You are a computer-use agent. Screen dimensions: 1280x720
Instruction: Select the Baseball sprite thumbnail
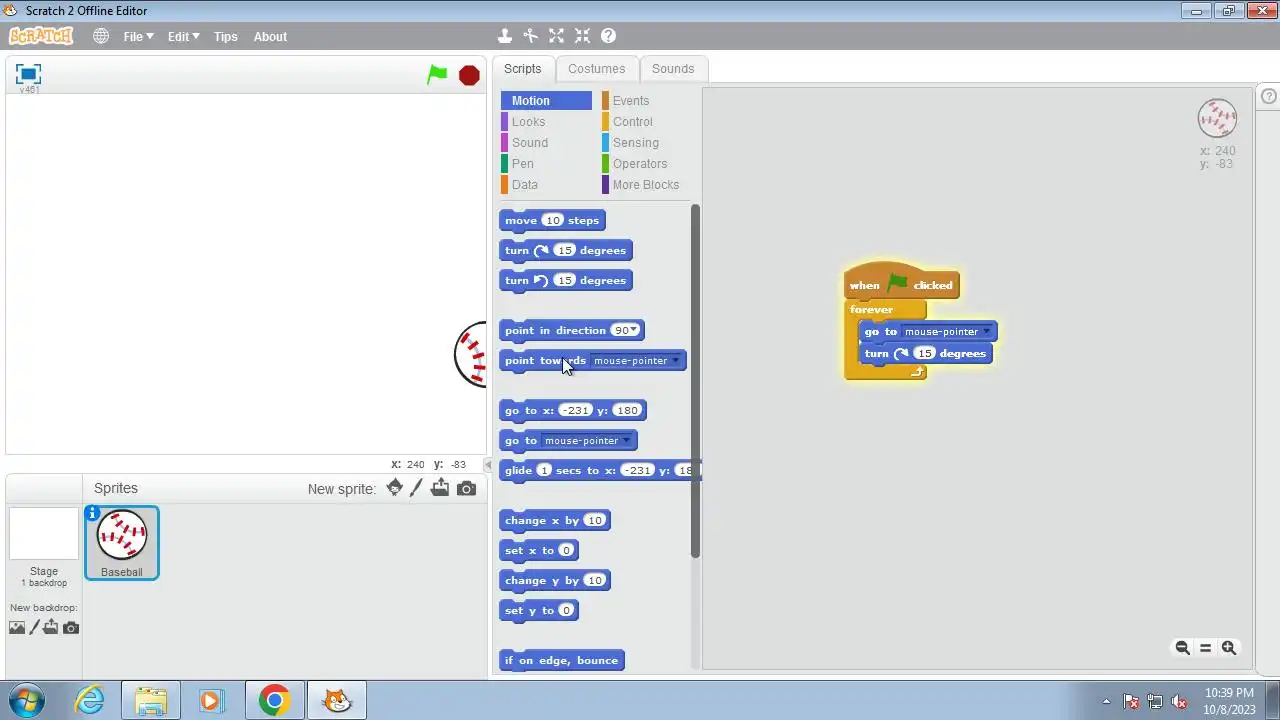[121, 543]
